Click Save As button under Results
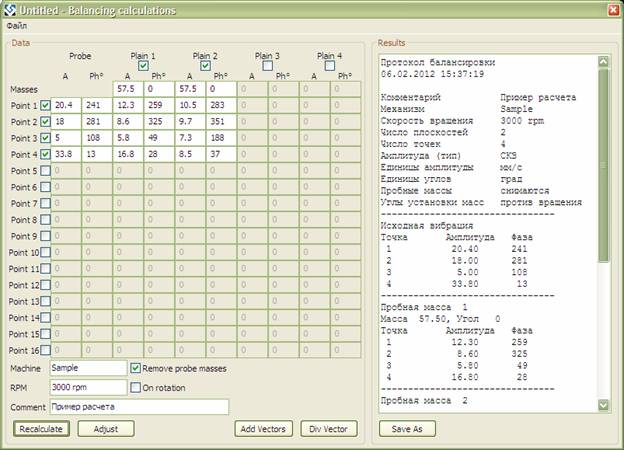624x450 pixels. point(407,429)
